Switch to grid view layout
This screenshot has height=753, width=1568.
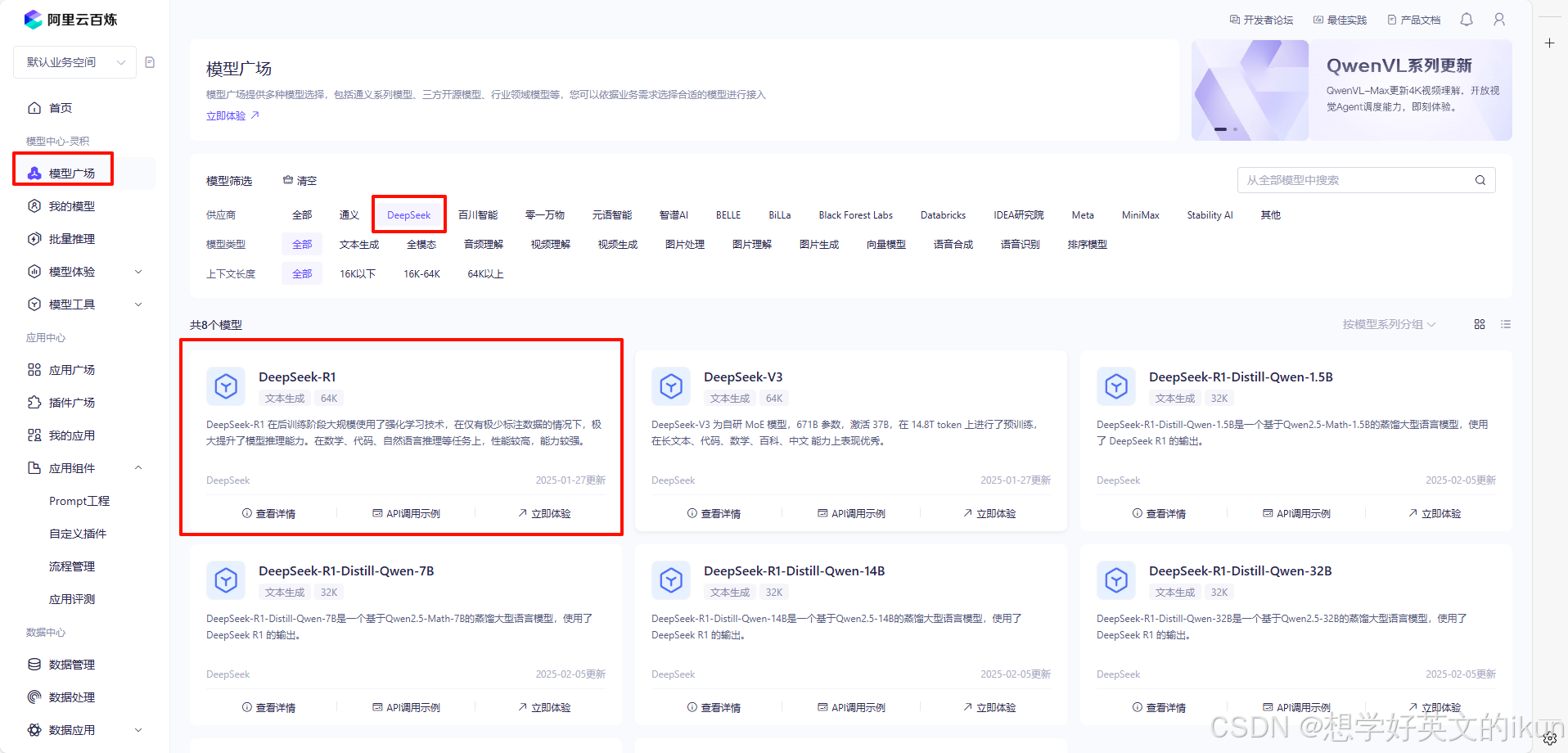(x=1480, y=324)
